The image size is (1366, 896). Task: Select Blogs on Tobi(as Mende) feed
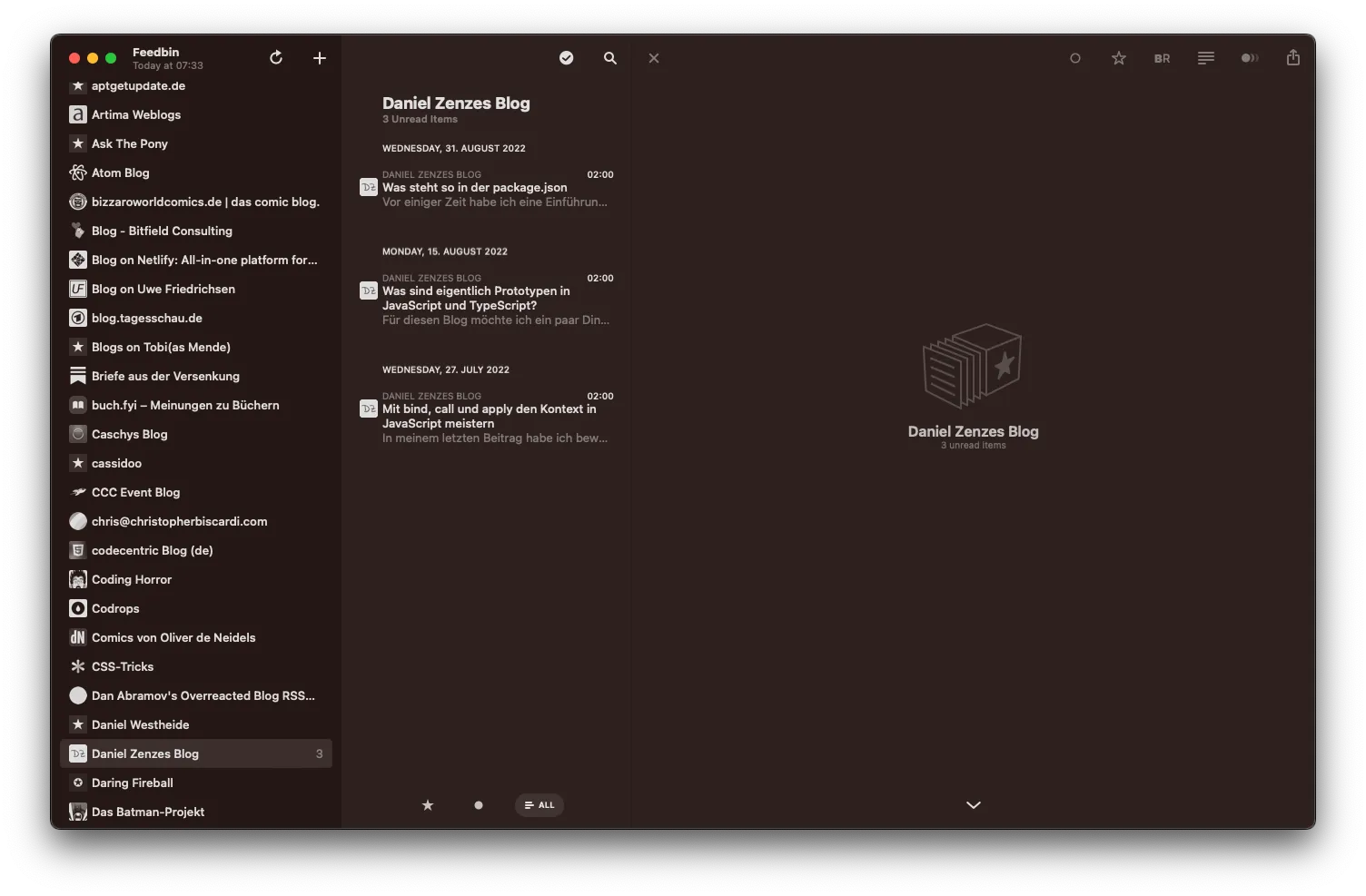tap(196, 347)
